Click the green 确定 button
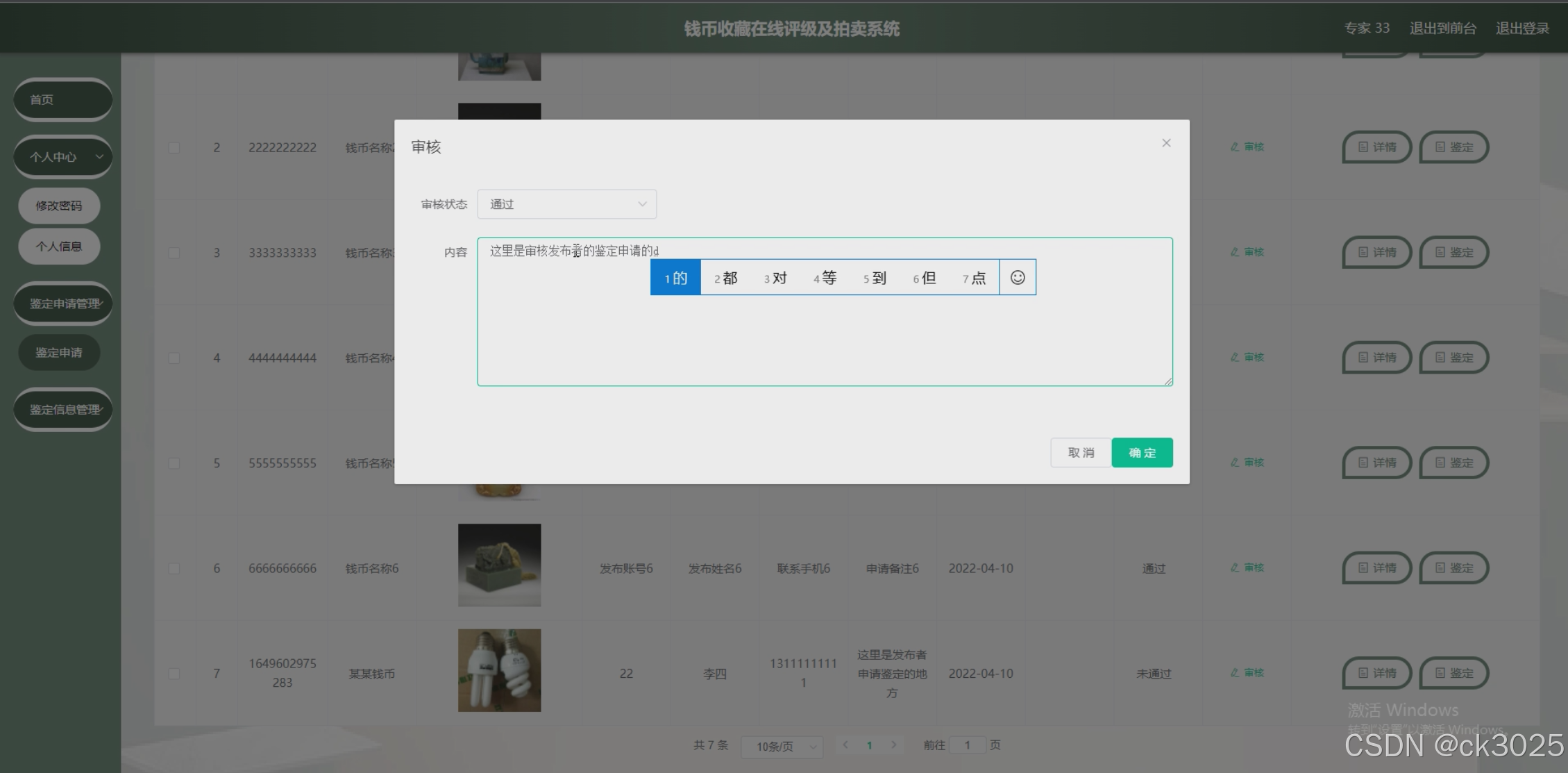Screen dimensions: 1568x773 (x=1142, y=453)
